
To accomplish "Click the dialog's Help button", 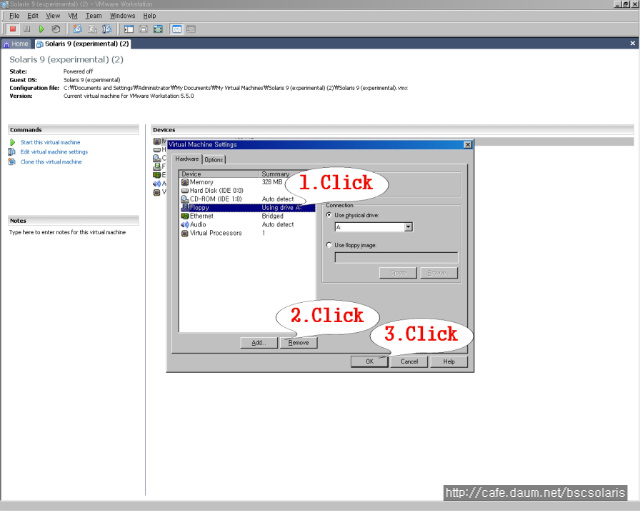I will click(449, 361).
